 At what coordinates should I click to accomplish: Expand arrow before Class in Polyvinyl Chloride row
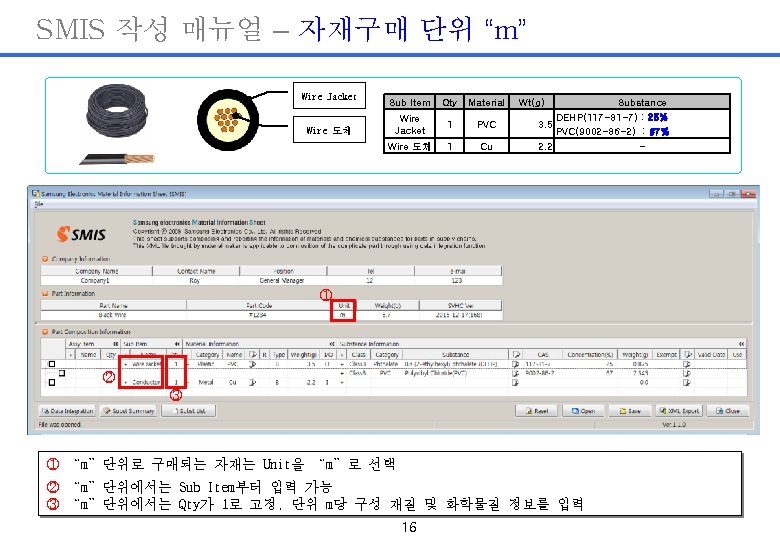[342, 373]
